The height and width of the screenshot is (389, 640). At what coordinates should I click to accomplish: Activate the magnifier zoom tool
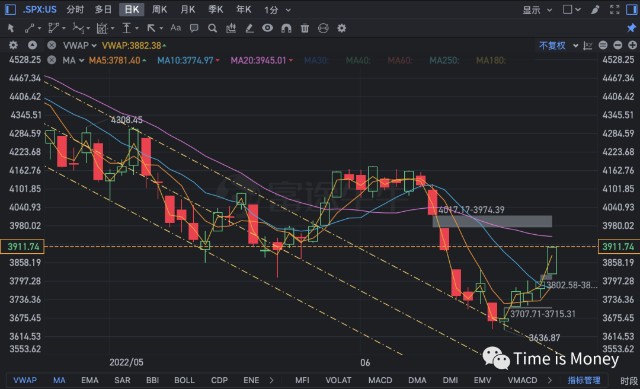212,28
